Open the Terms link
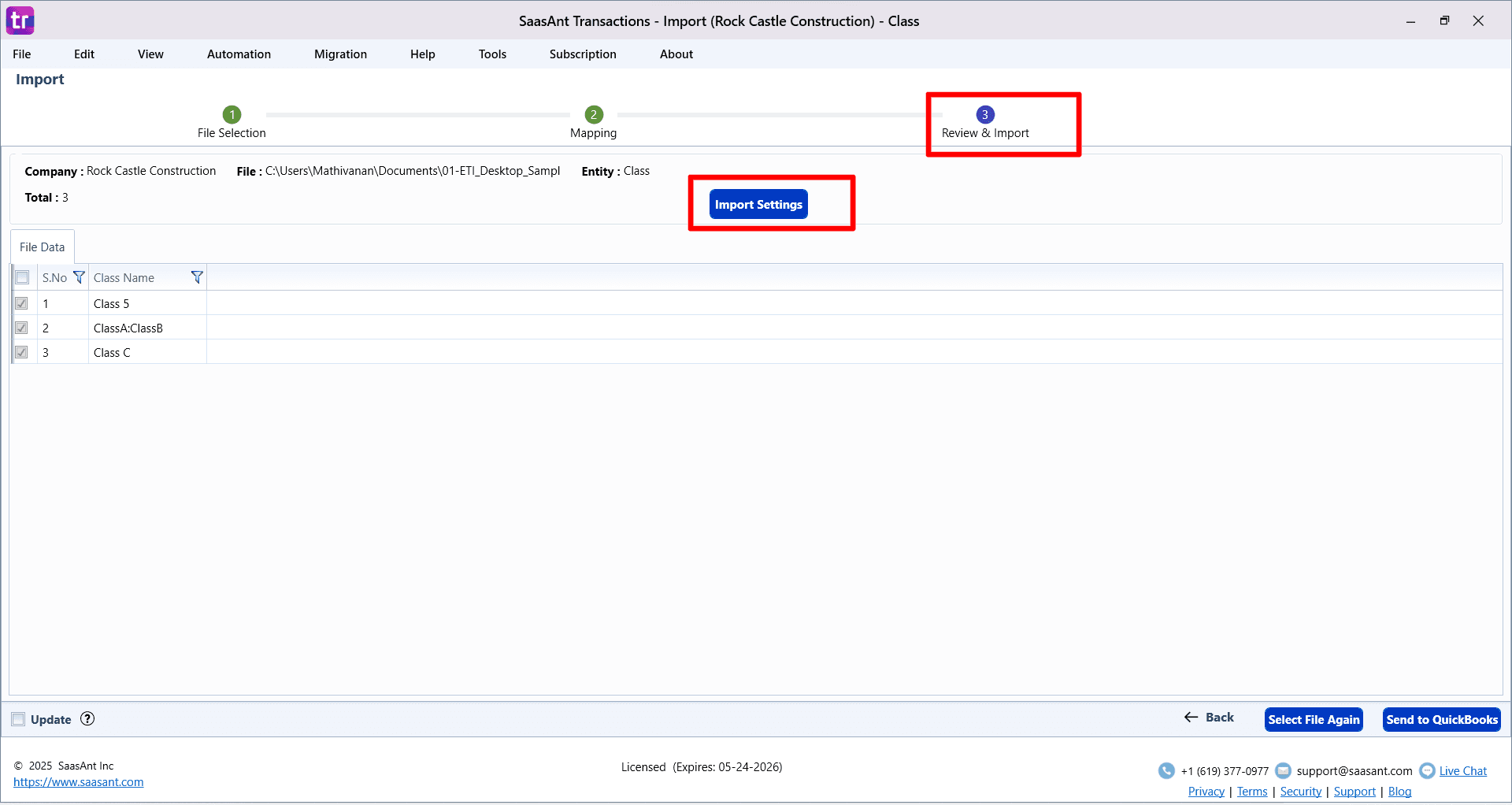The height and width of the screenshot is (805, 1512). (x=1252, y=792)
